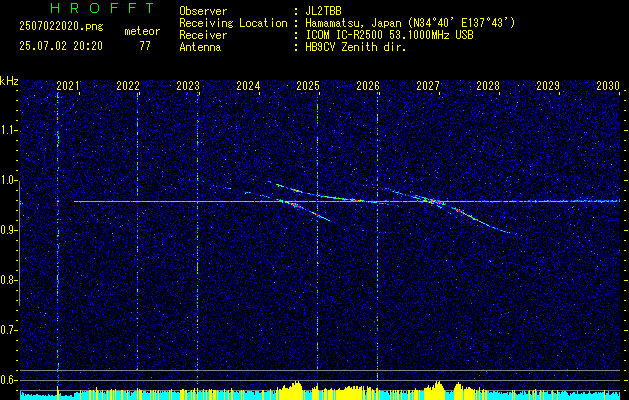The image size is (629, 400).
Task: Click the 2030 time axis marker
Action: click(608, 86)
